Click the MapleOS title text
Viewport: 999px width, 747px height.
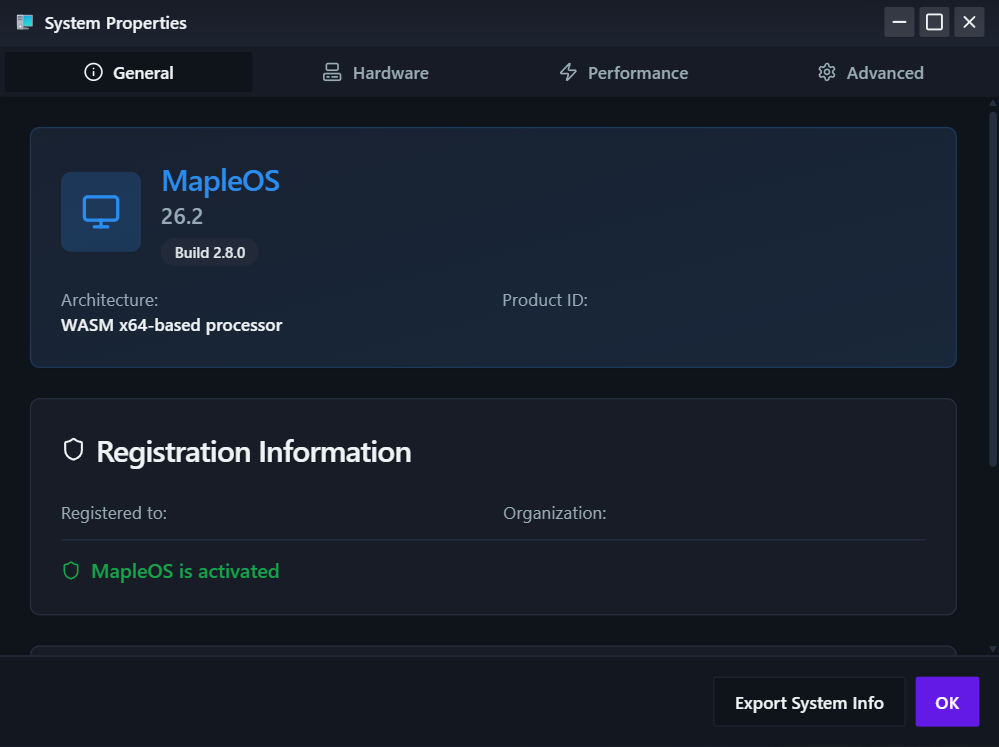tap(220, 181)
